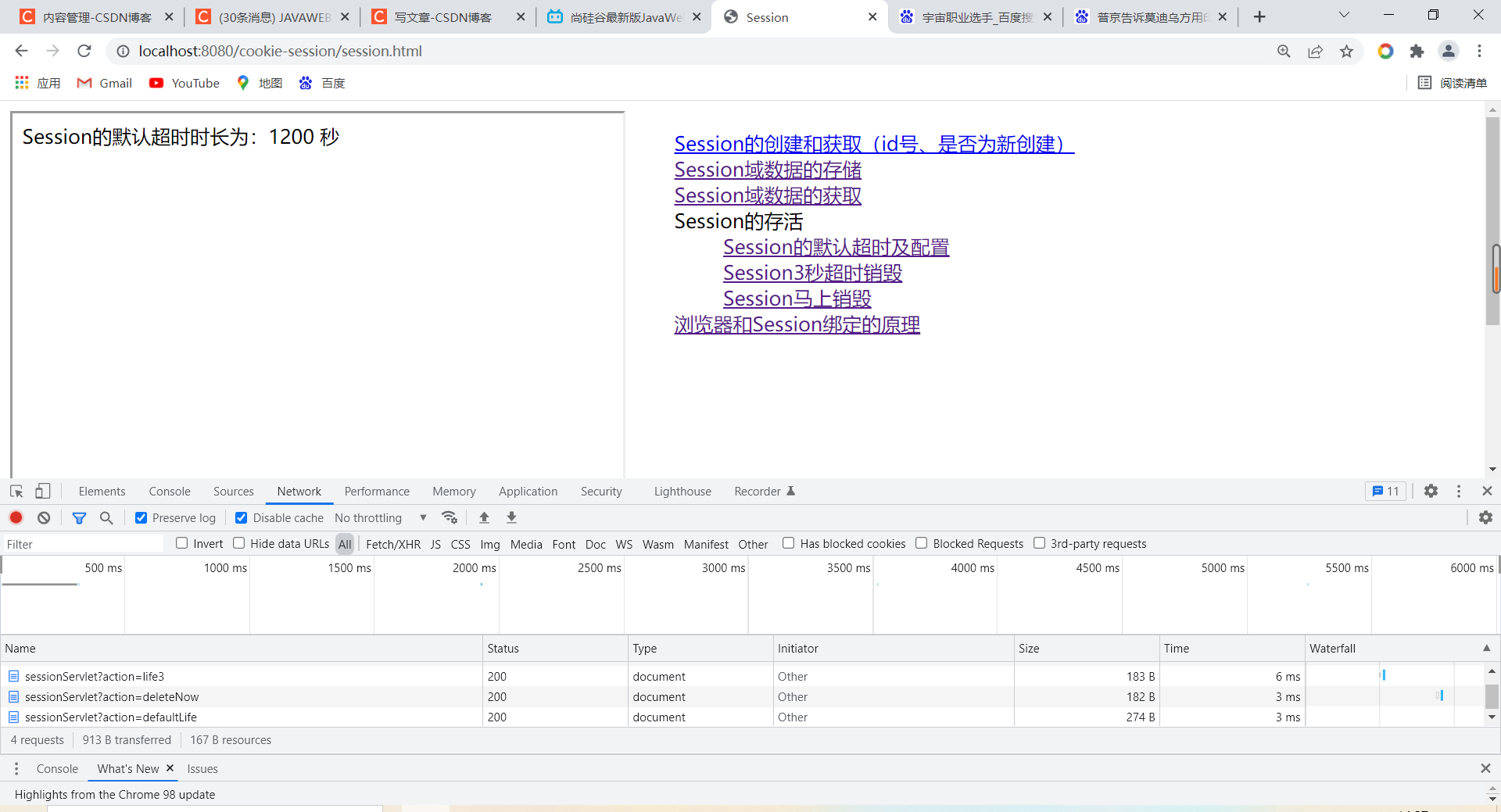Viewport: 1501px width, 812px height.
Task: Import HAR file upload icon
Action: (x=484, y=517)
